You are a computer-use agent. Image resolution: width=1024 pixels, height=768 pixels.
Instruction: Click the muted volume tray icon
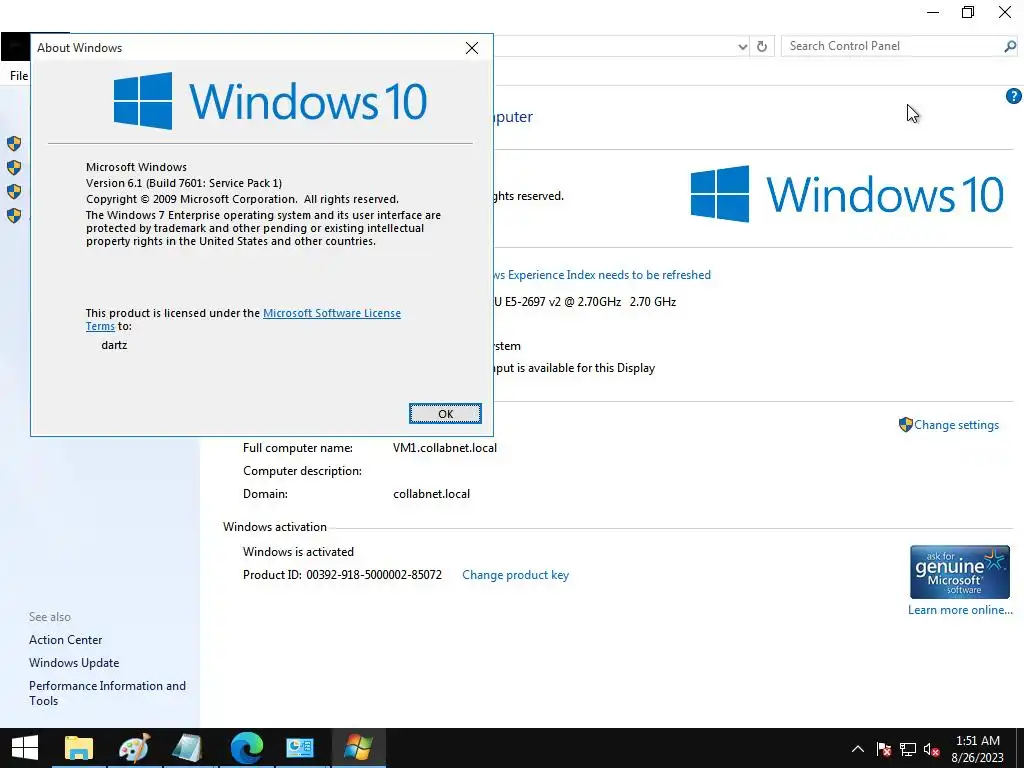(x=931, y=749)
